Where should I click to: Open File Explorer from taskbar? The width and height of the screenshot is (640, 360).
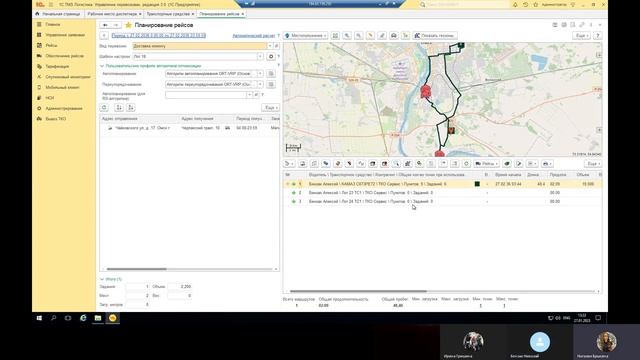pyautogui.click(x=98, y=318)
